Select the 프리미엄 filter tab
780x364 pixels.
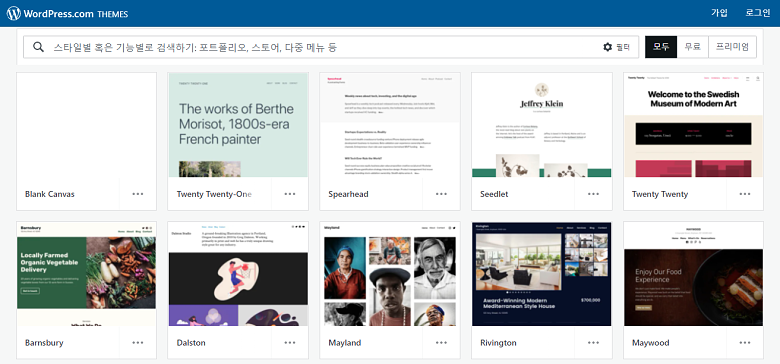click(732, 47)
